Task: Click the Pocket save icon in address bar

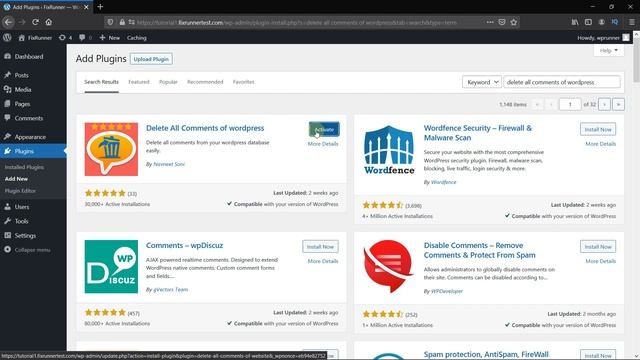Action: tap(502, 22)
